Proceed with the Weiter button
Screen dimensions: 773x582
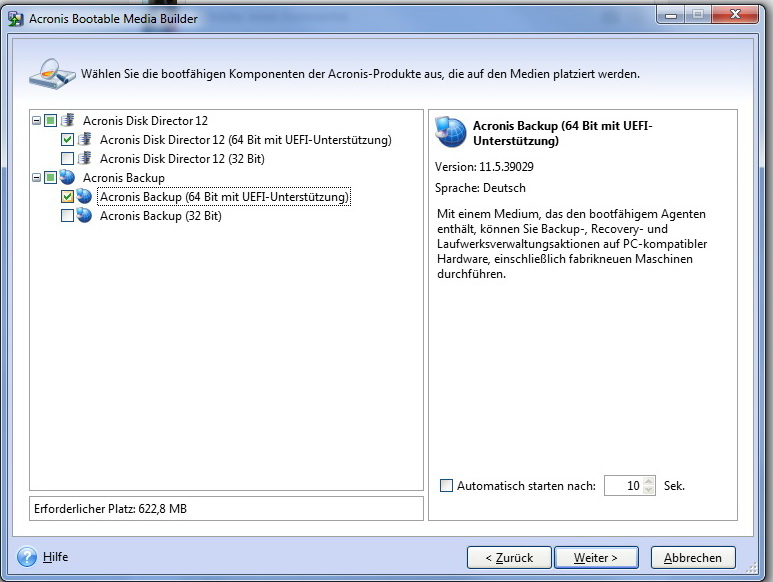click(596, 557)
